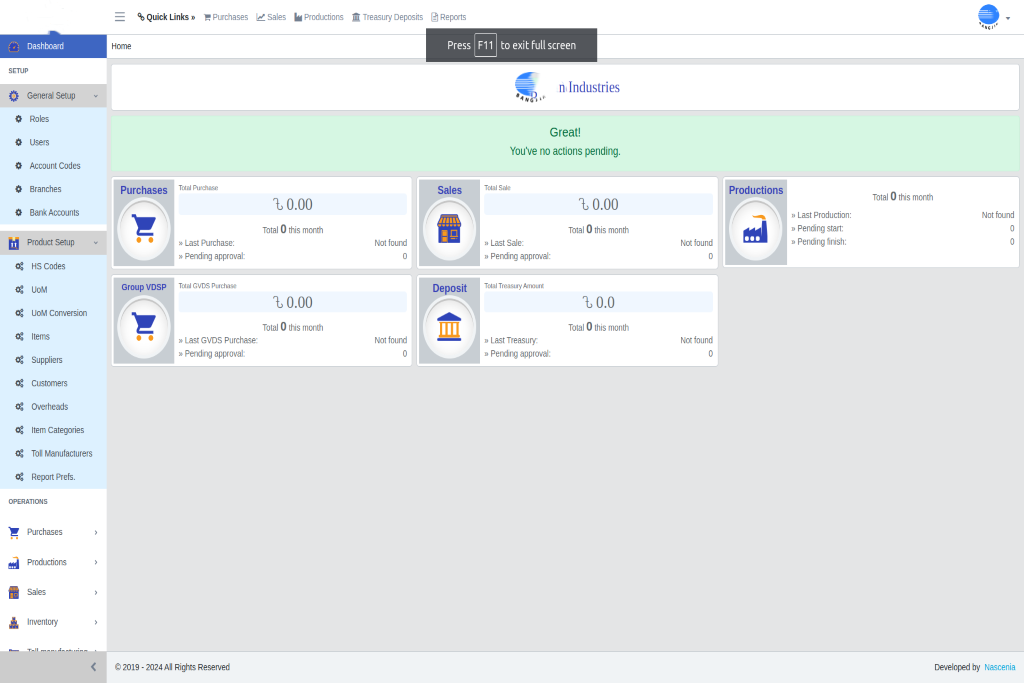Click the Purchases card cart icon
This screenshot has height=683, width=1024.
[144, 229]
